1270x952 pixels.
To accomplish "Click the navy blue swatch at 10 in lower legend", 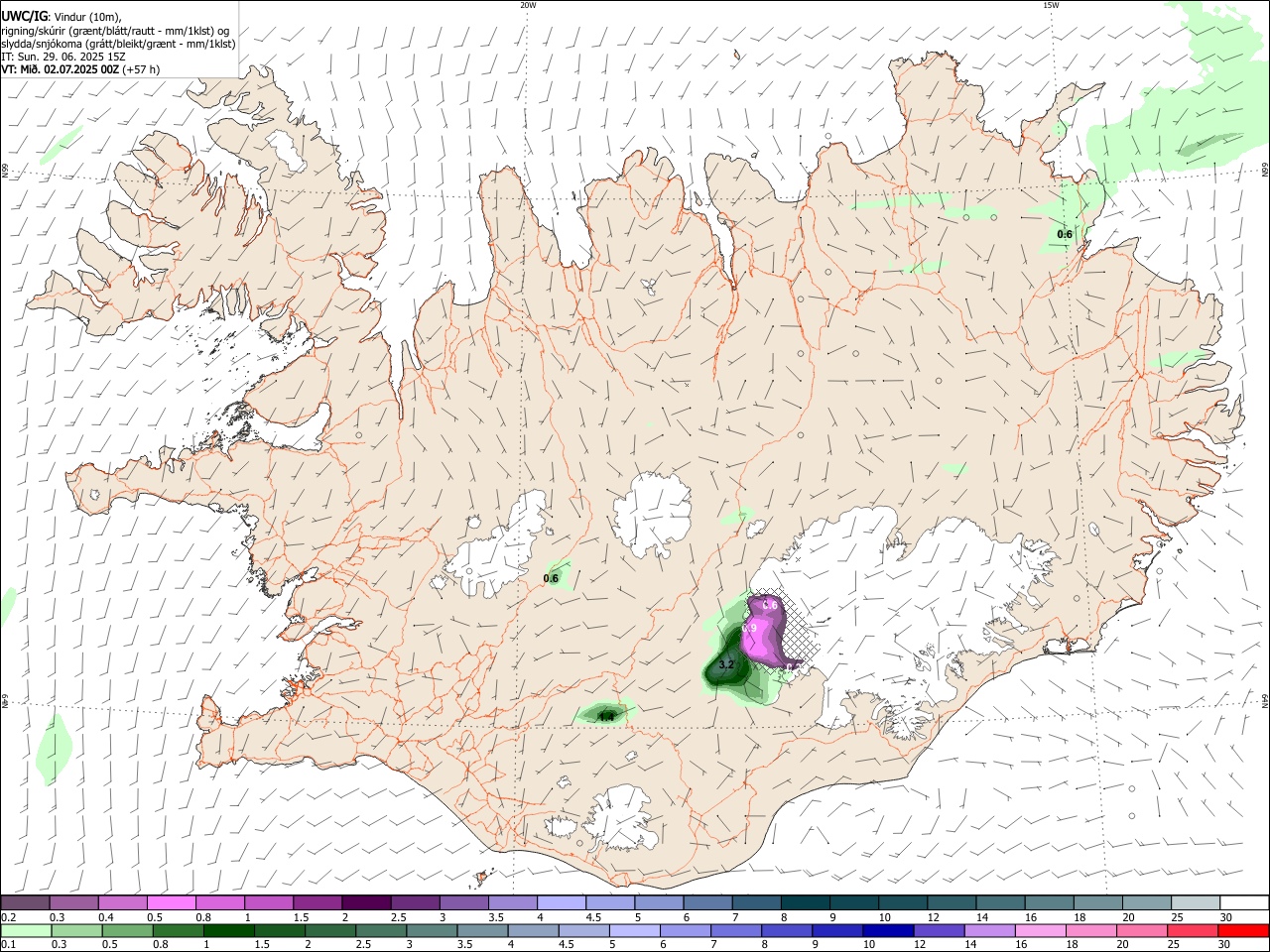I will coord(887,931).
